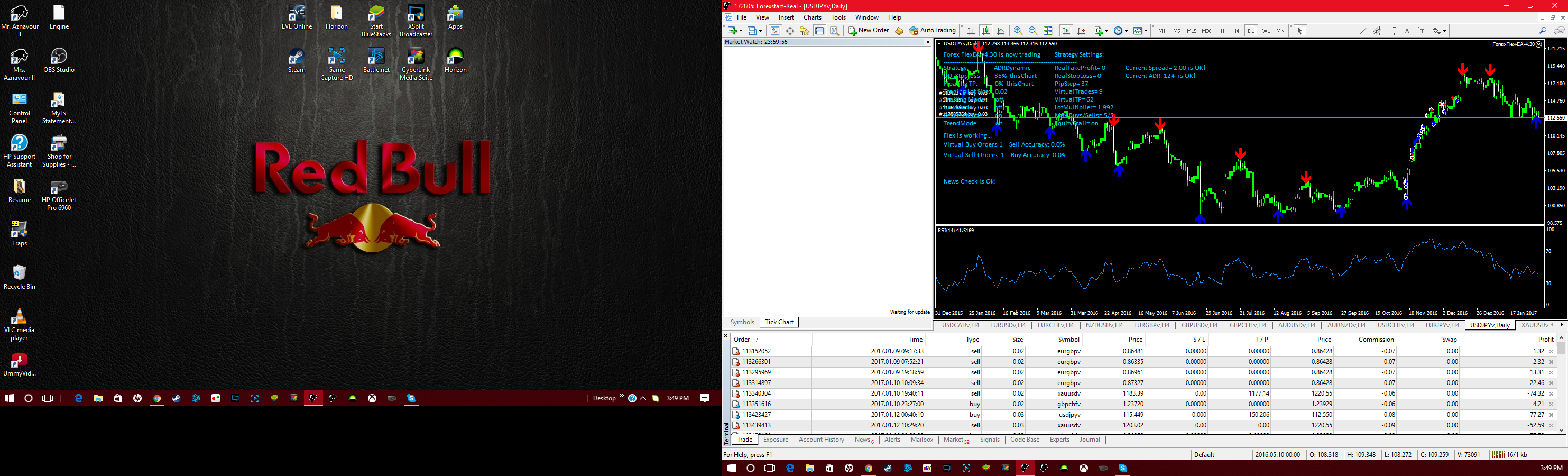Zoom in on the chart
Image resolution: width=1568 pixels, height=476 pixels.
tap(1018, 31)
